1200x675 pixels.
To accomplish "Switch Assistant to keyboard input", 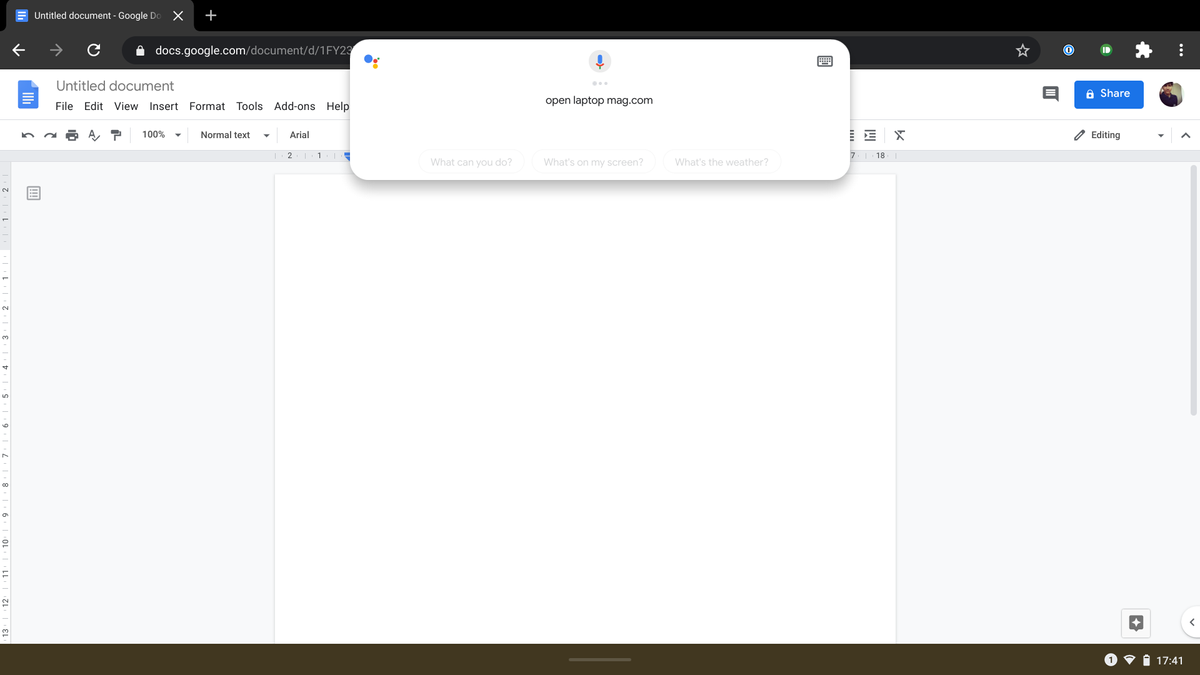I will 824,61.
